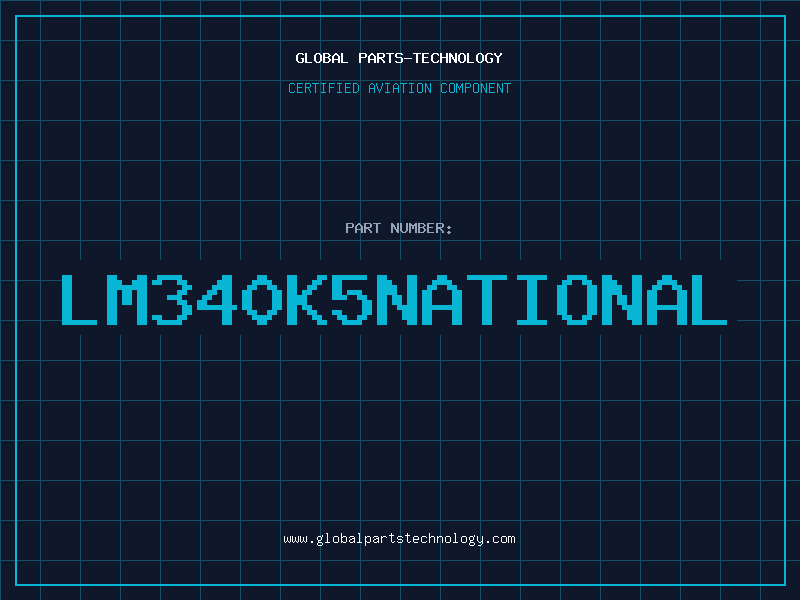The image size is (800, 600).
Task: Click the PART NUMBER: label
Action: (x=398, y=228)
